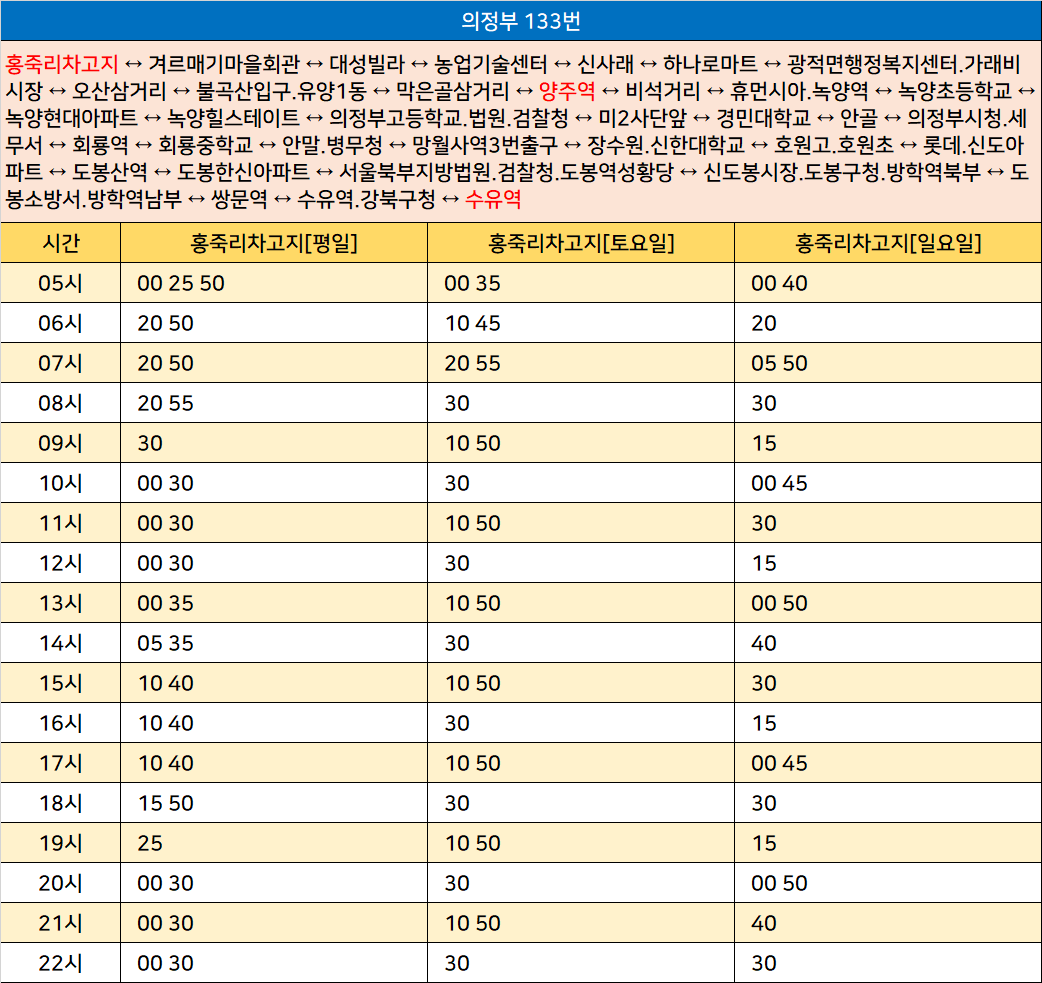The image size is (1042, 983).
Task: Click weekday 14시 times 05 35
Action: coord(165,643)
